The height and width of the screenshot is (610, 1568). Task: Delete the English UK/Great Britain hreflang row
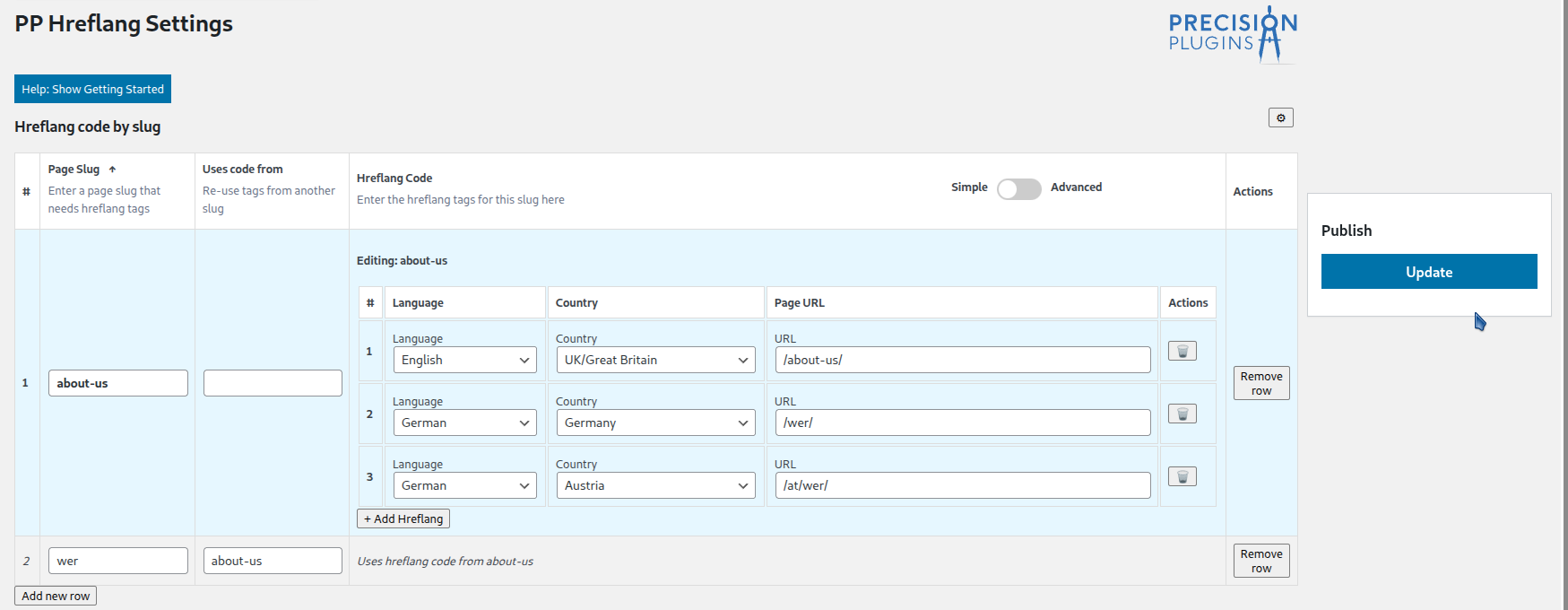1182,351
